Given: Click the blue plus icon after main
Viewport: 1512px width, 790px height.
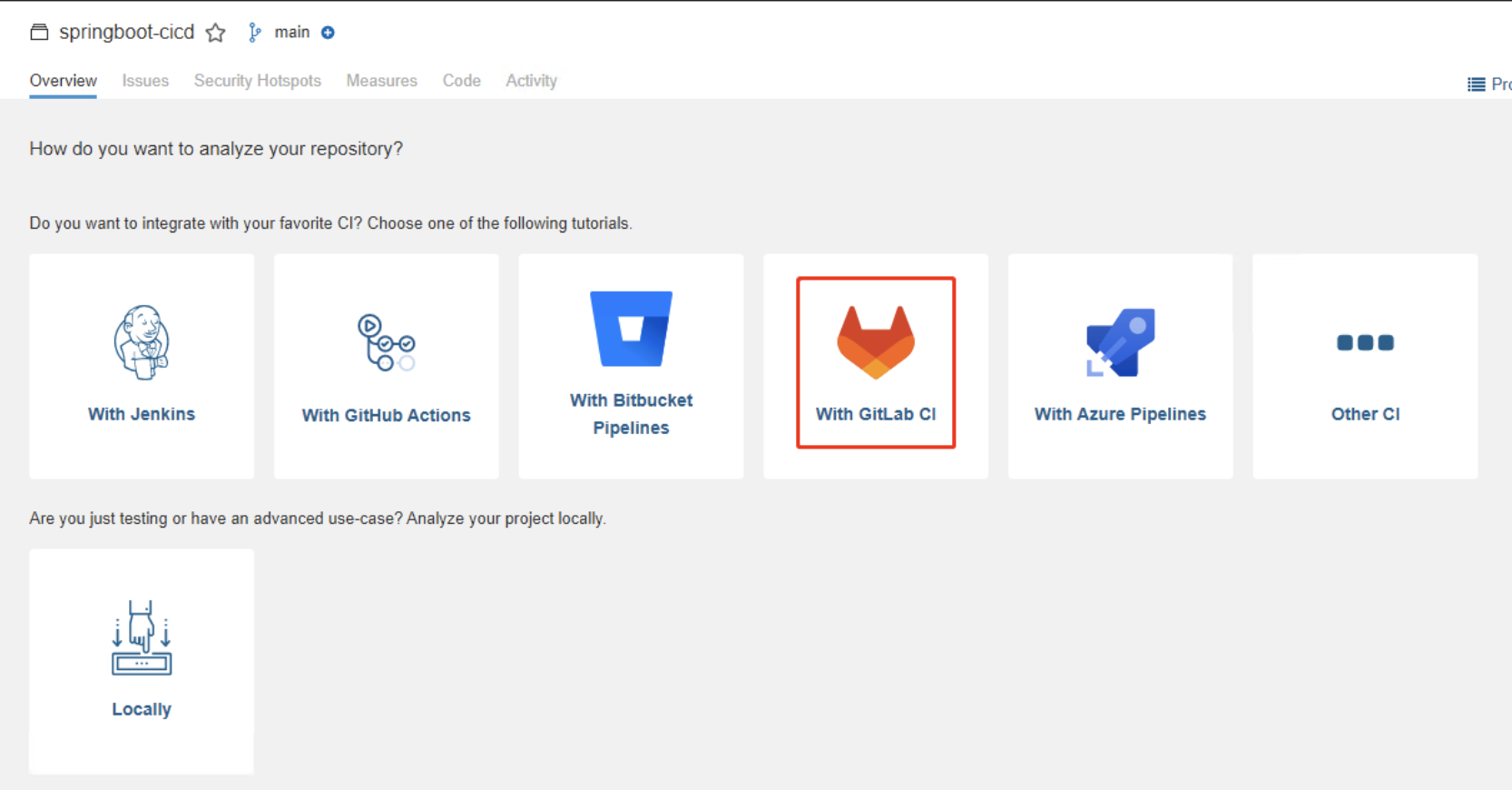Looking at the screenshot, I should point(329,33).
